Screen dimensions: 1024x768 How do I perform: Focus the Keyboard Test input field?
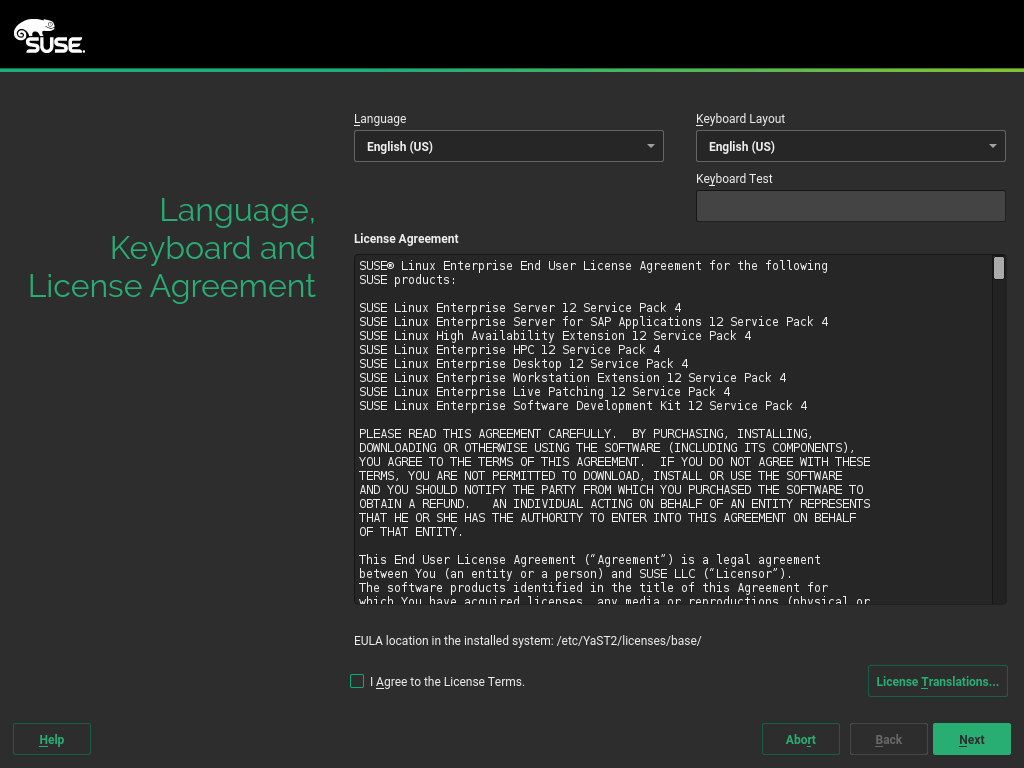pos(850,206)
